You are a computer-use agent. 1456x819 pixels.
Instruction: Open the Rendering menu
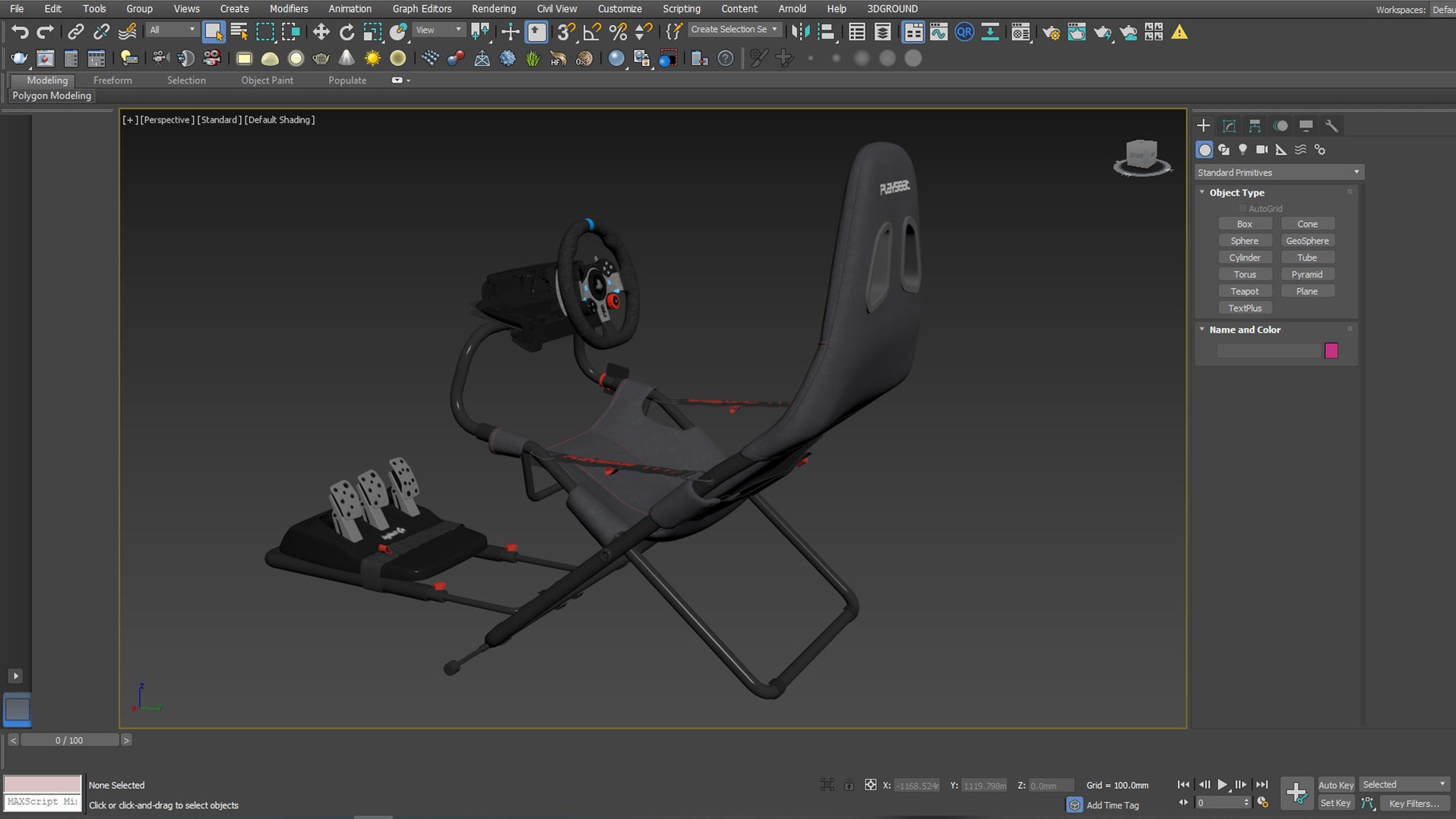point(493,8)
